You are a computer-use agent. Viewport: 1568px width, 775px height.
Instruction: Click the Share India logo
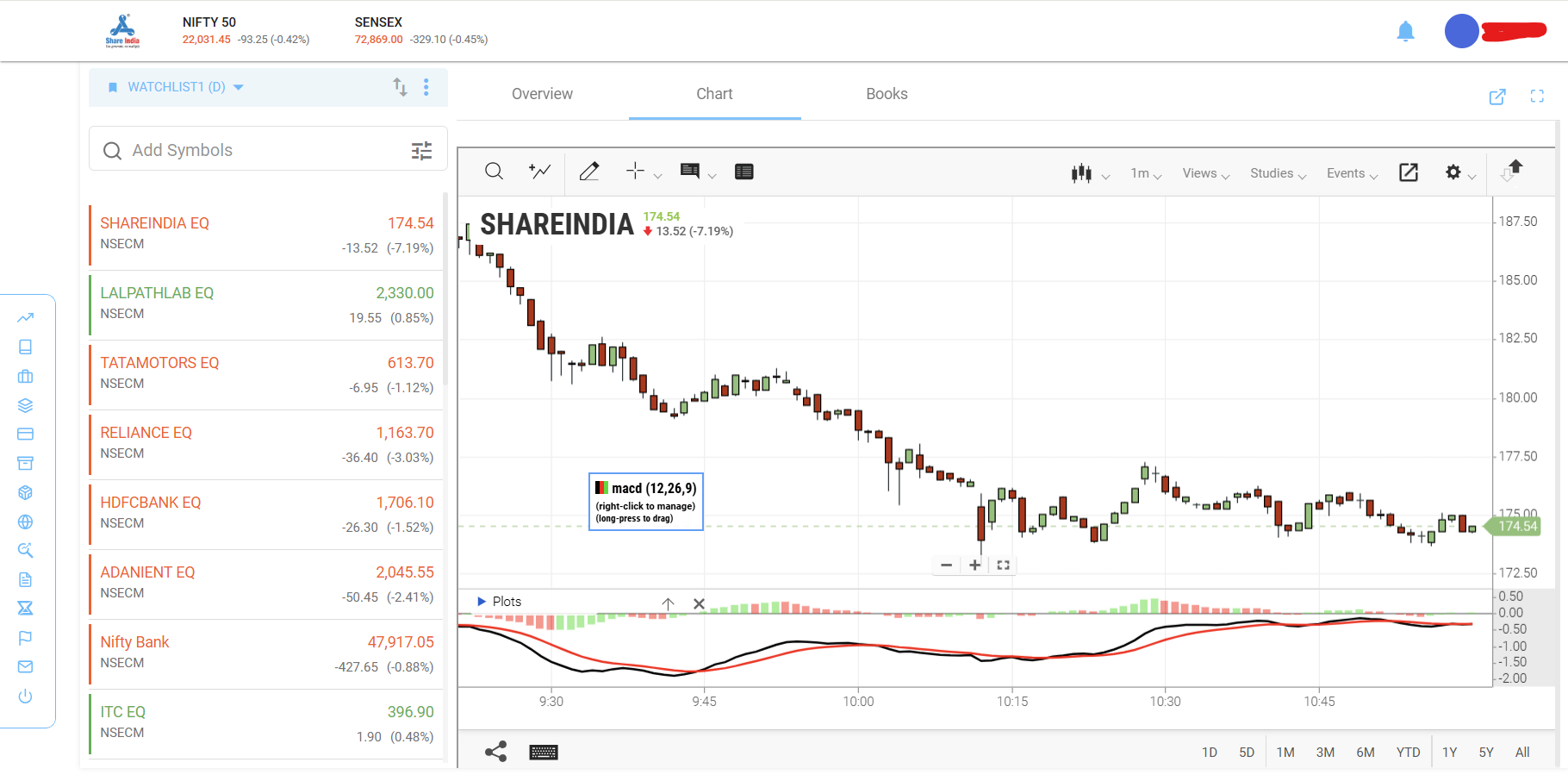[x=122, y=30]
